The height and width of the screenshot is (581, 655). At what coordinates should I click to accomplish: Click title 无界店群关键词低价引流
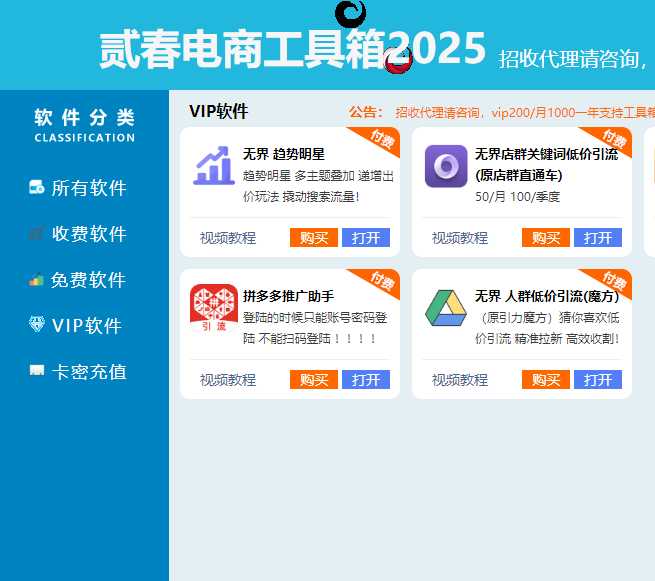pos(547,165)
